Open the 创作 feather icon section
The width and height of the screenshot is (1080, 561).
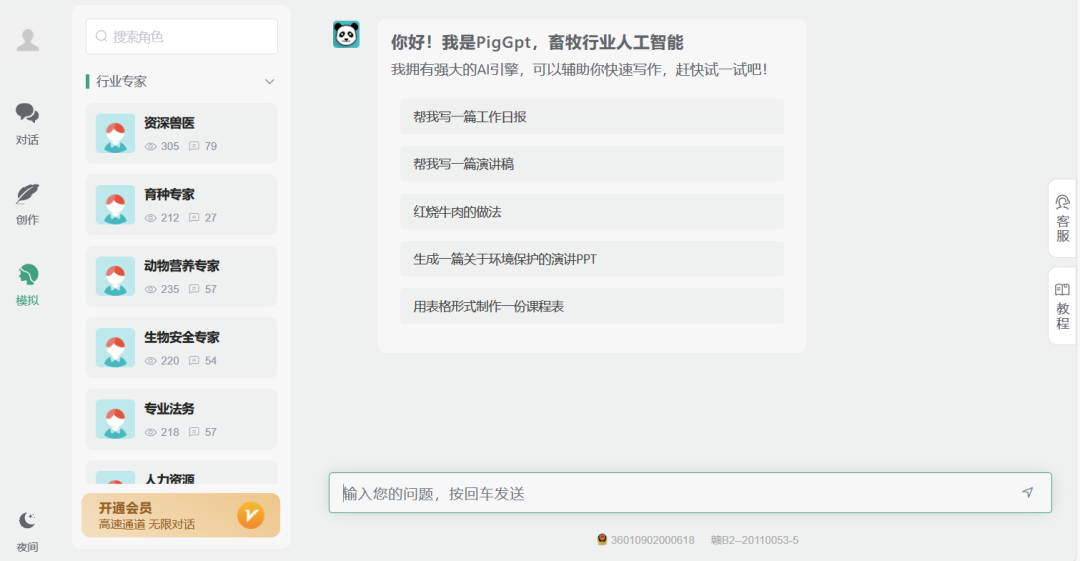(27, 204)
